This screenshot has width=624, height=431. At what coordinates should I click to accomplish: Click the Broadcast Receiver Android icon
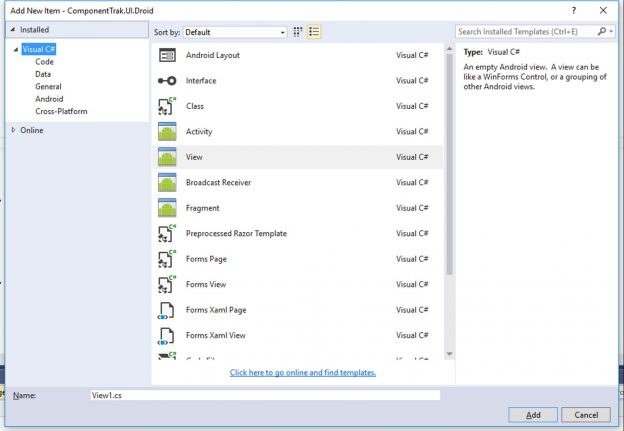167,183
